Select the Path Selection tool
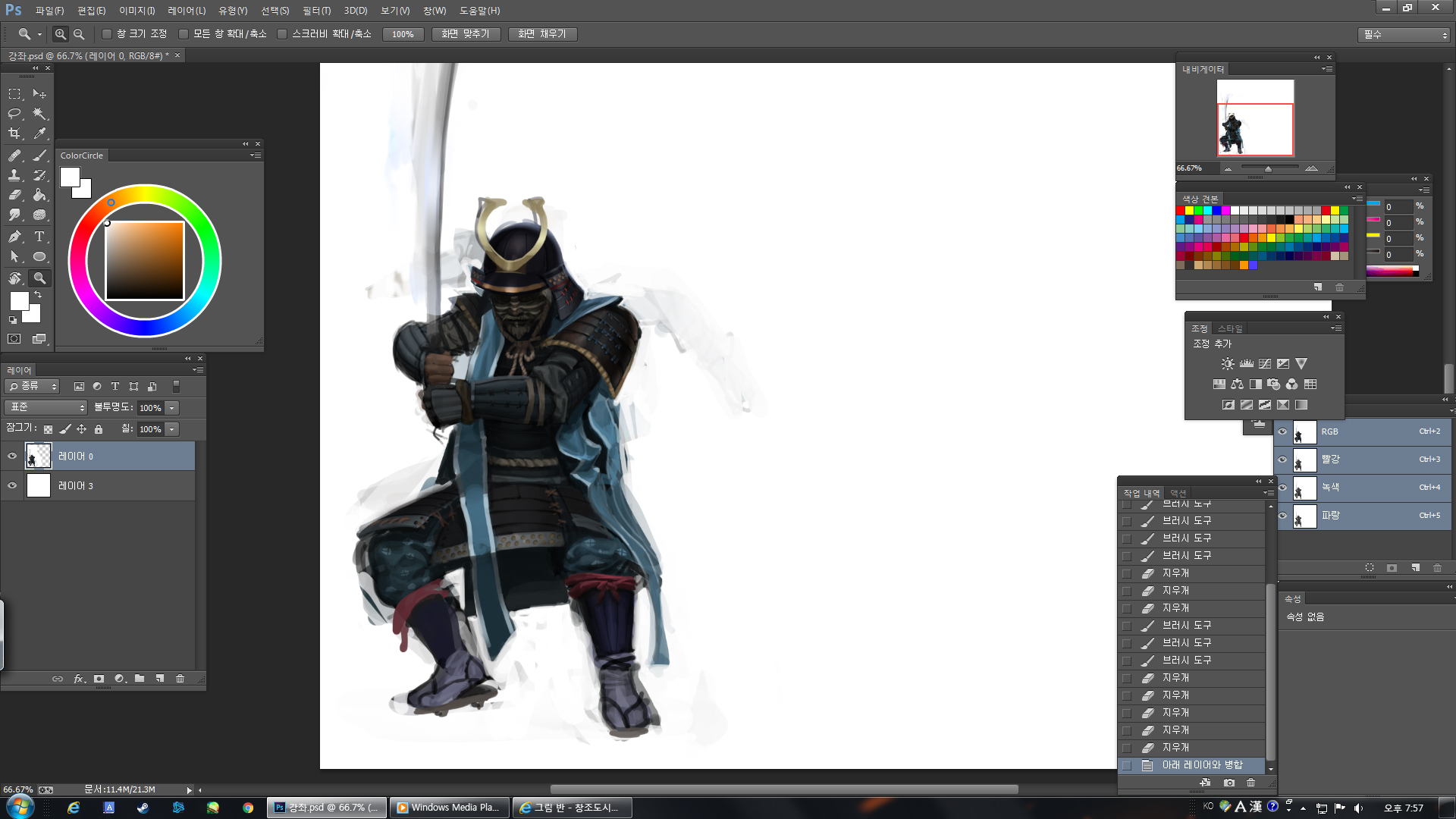The image size is (1456, 819). (14, 257)
